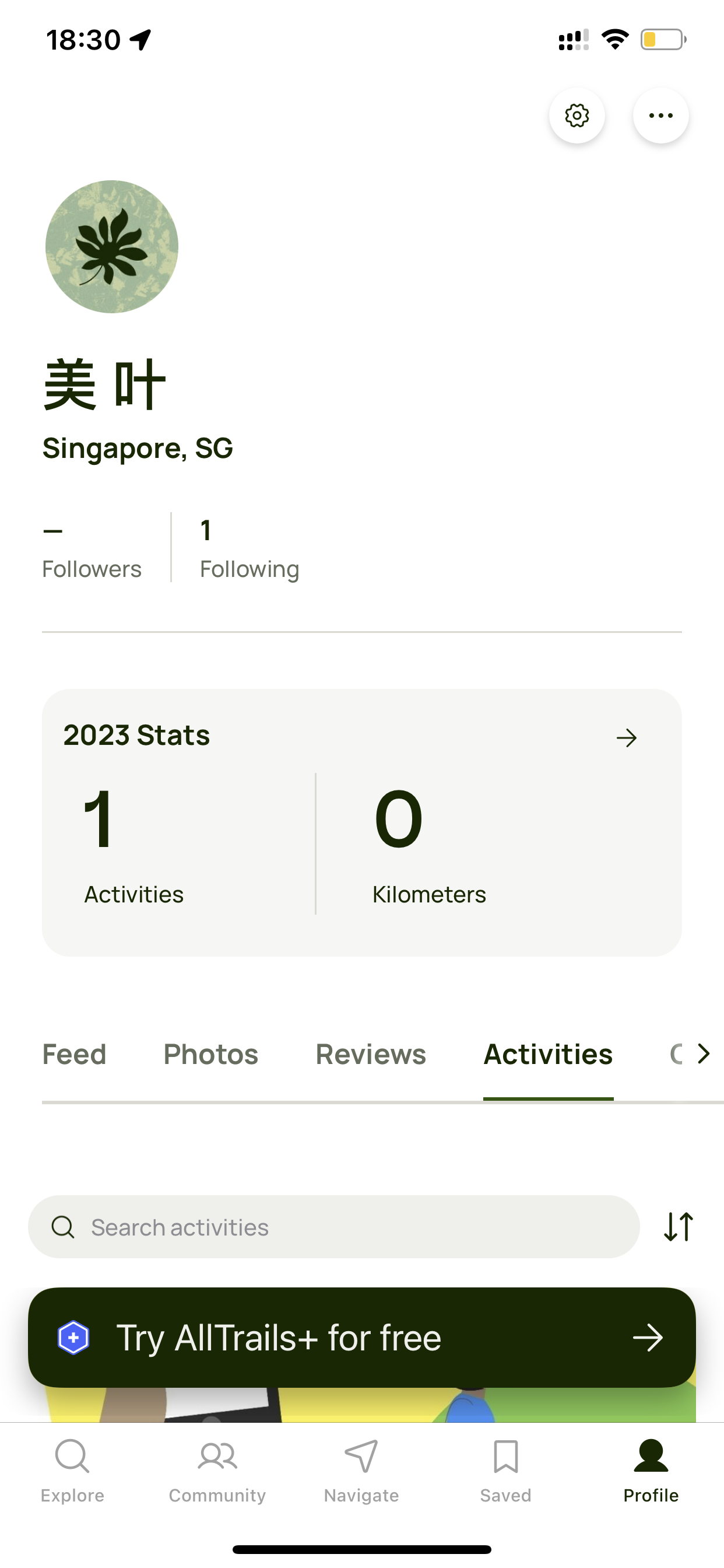Open the sort order arrows icon
Image resolution: width=724 pixels, height=1568 pixels.
point(679,1227)
